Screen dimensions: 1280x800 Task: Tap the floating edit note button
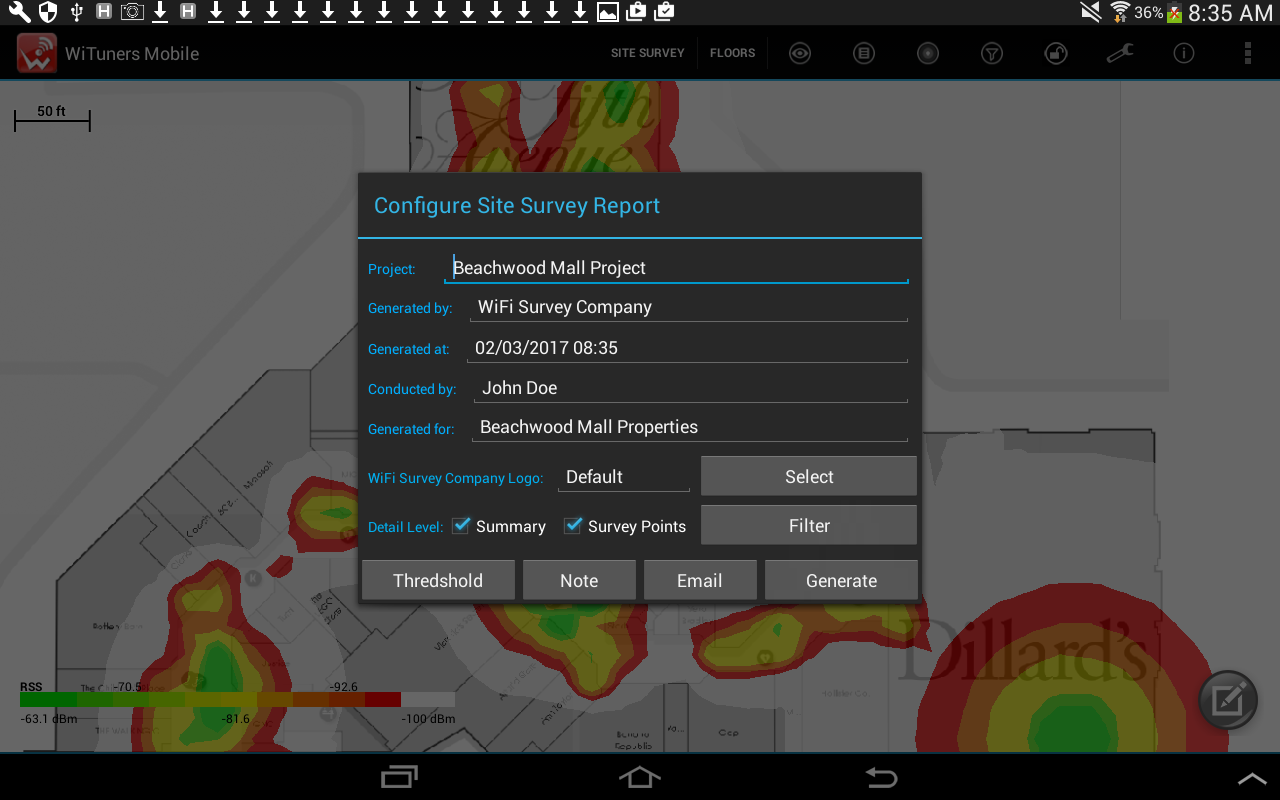(1228, 700)
